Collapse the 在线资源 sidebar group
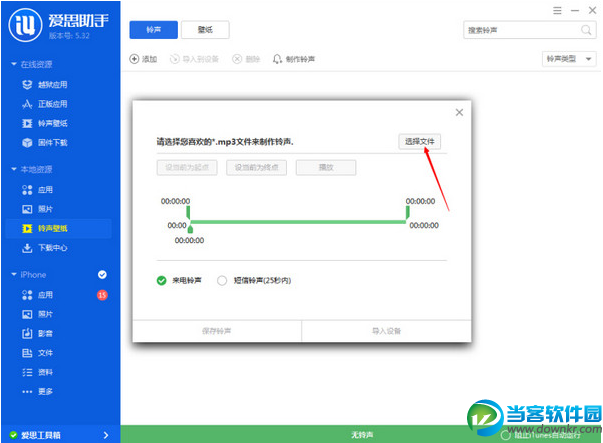This screenshot has height=443, width=603. (14, 64)
